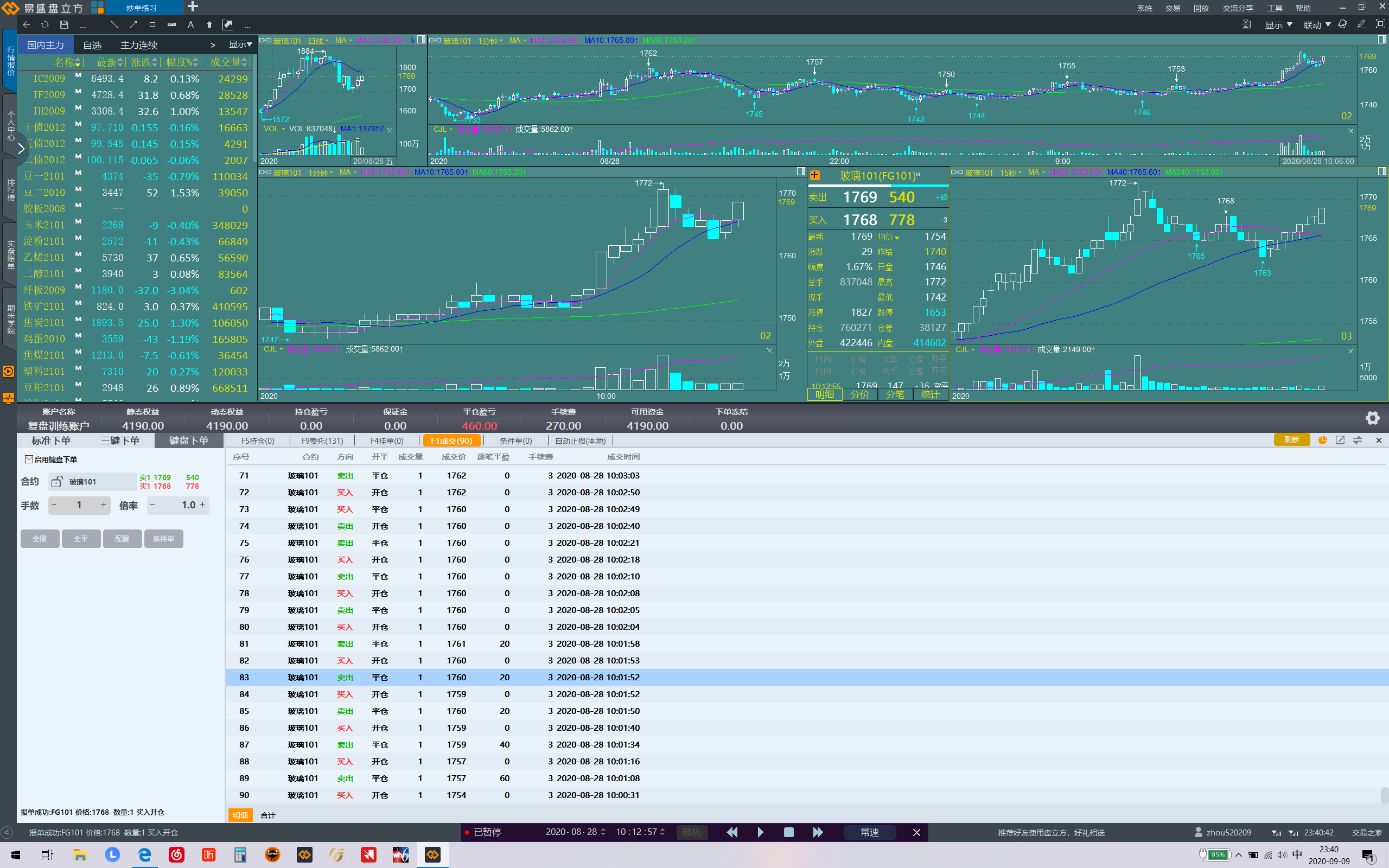Decrease 手数 quantity with minus
Viewport: 1389px width, 868px height.
(54, 505)
